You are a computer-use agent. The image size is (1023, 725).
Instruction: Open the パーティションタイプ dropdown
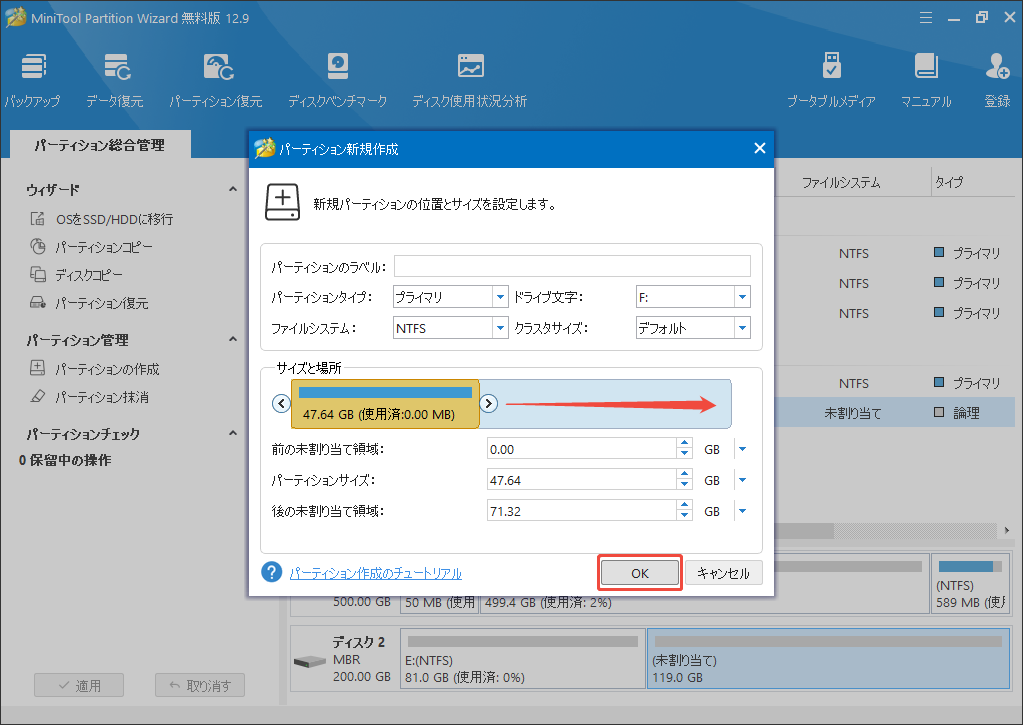500,297
